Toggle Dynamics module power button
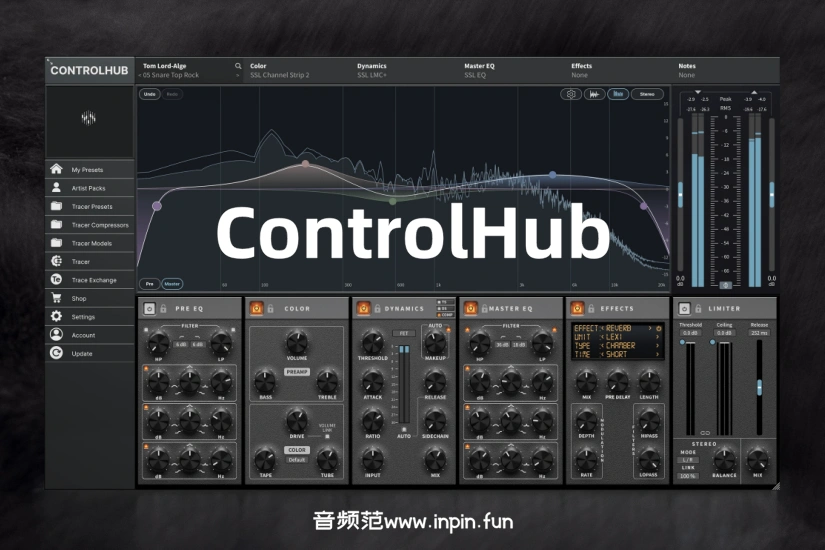This screenshot has width=825, height=550. pyautogui.click(x=364, y=308)
